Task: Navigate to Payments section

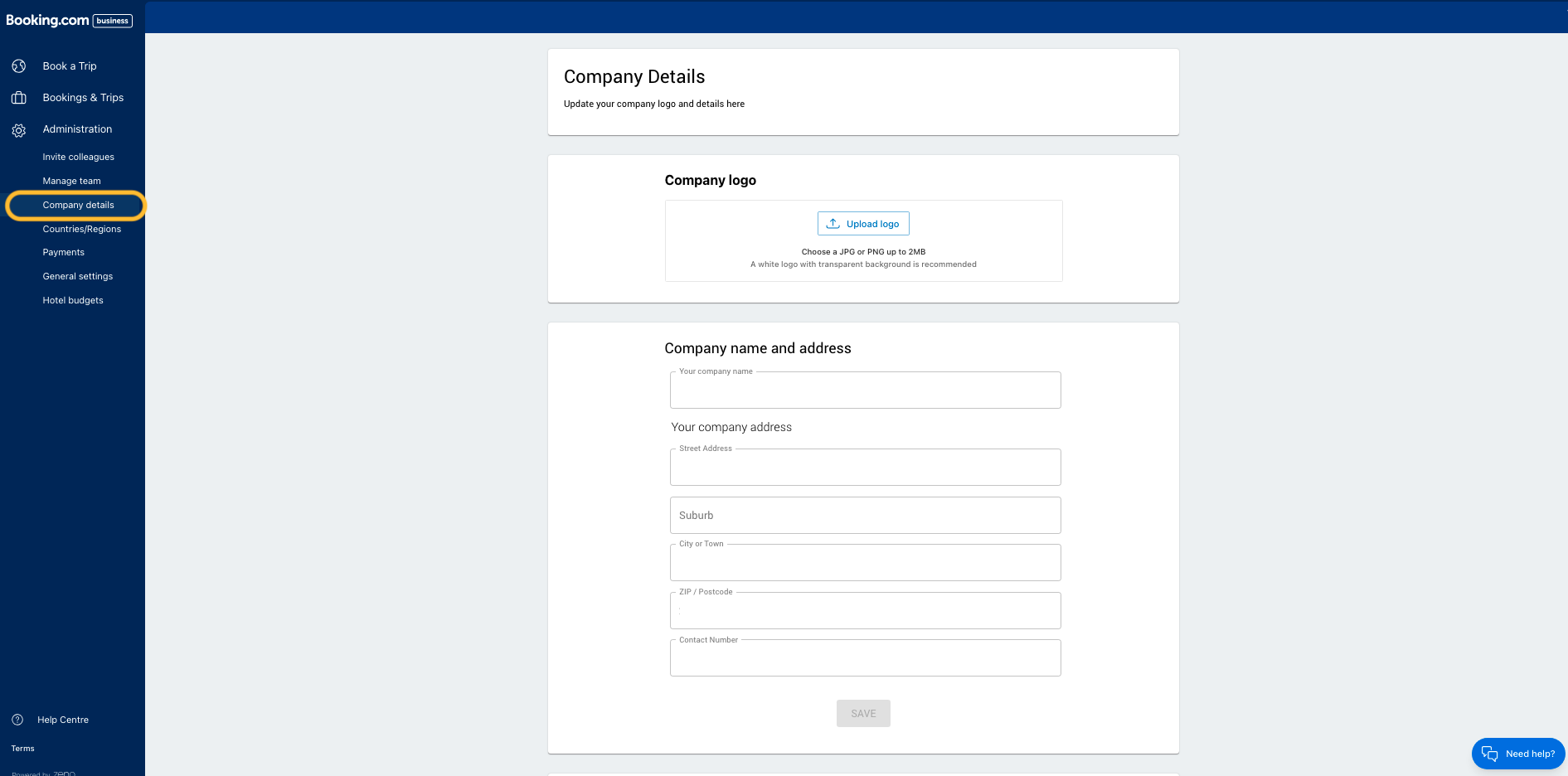Action: (x=63, y=252)
